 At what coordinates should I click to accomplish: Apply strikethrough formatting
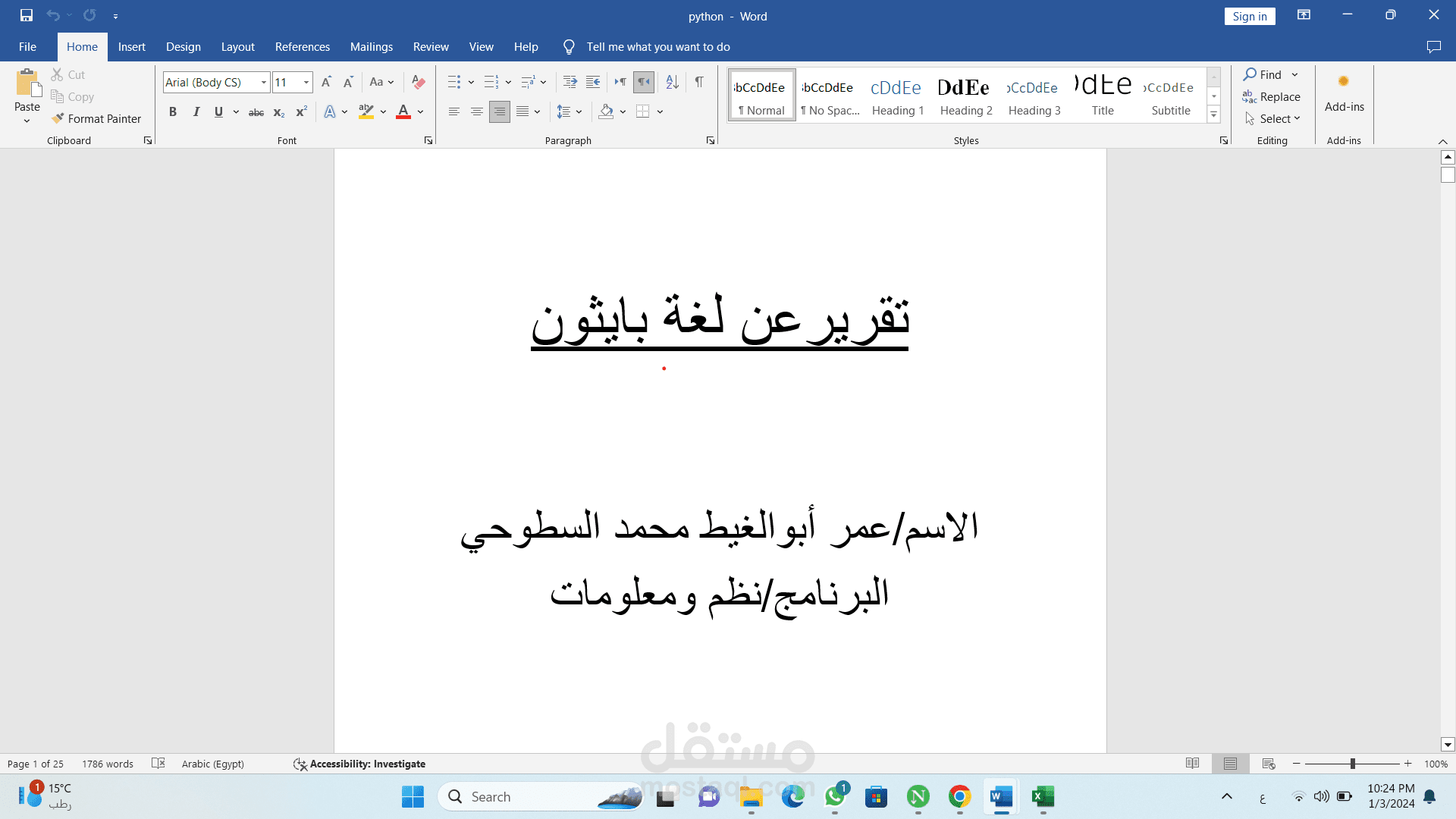[x=256, y=112]
